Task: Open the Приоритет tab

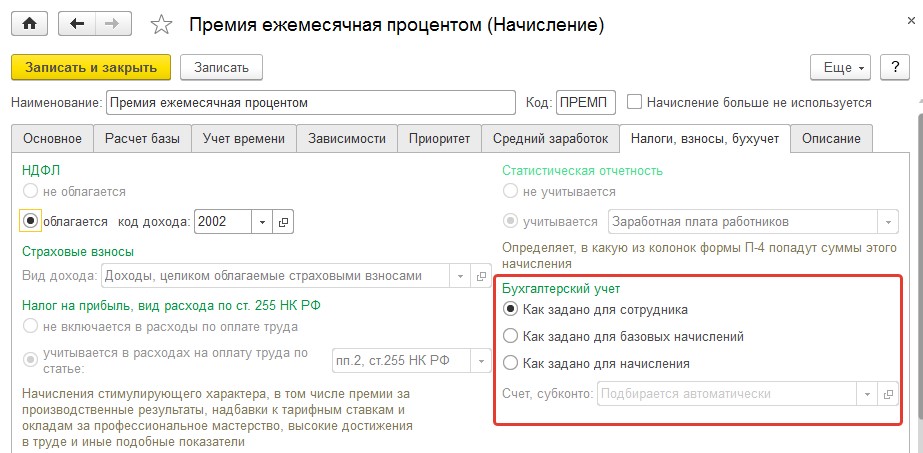Action: click(x=439, y=139)
